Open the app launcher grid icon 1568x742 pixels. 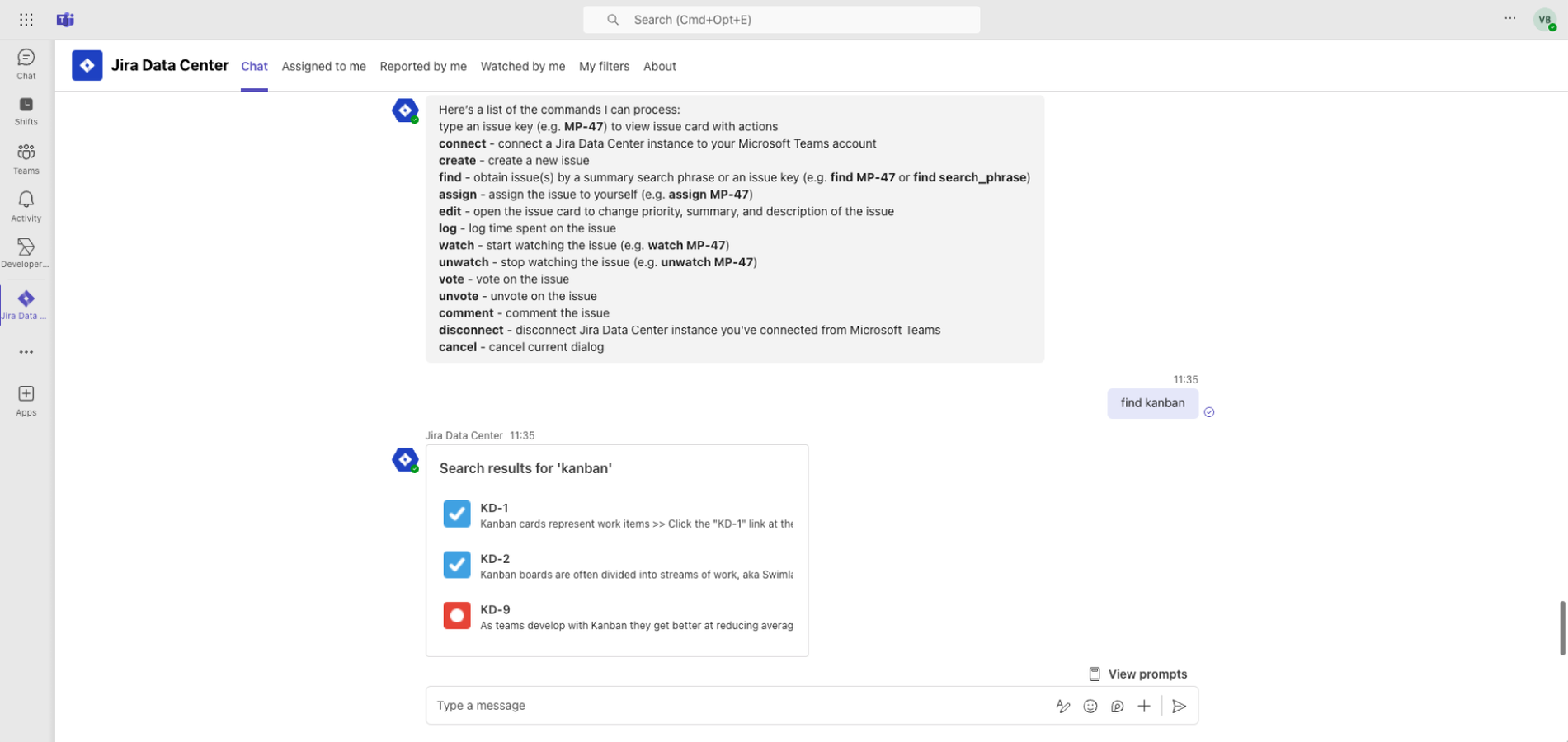tap(26, 19)
